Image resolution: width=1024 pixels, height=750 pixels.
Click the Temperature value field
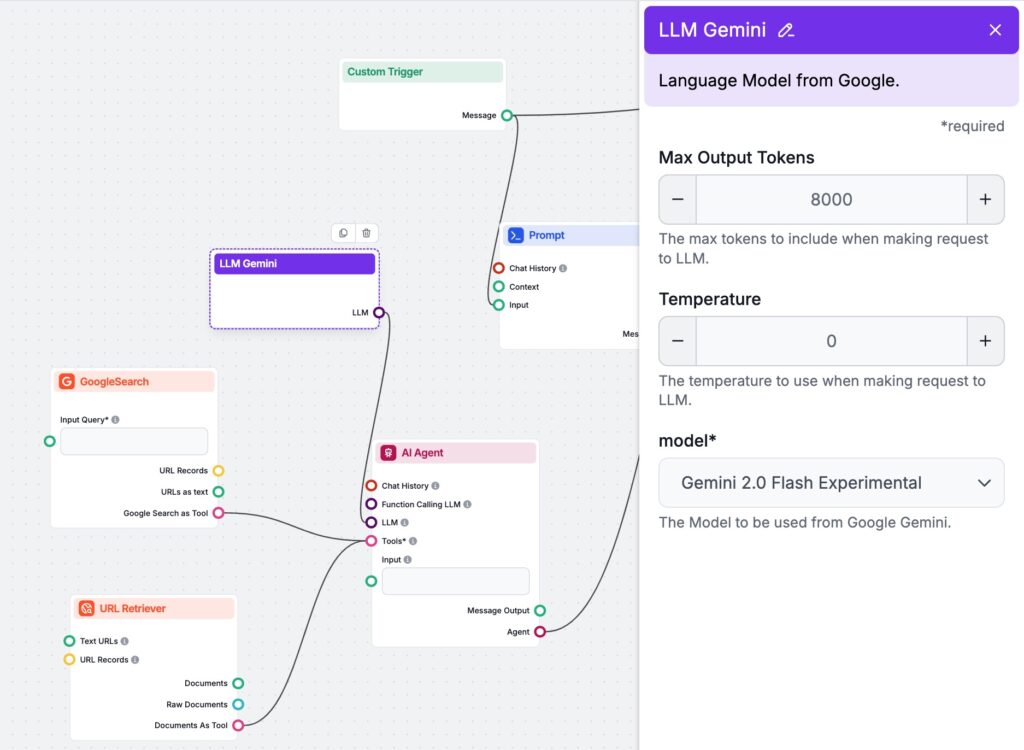click(x=831, y=341)
